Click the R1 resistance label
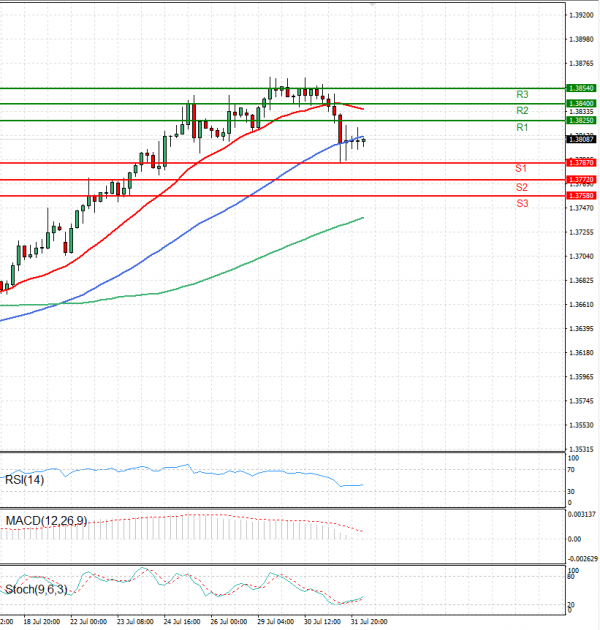The image size is (600, 630). point(522,127)
